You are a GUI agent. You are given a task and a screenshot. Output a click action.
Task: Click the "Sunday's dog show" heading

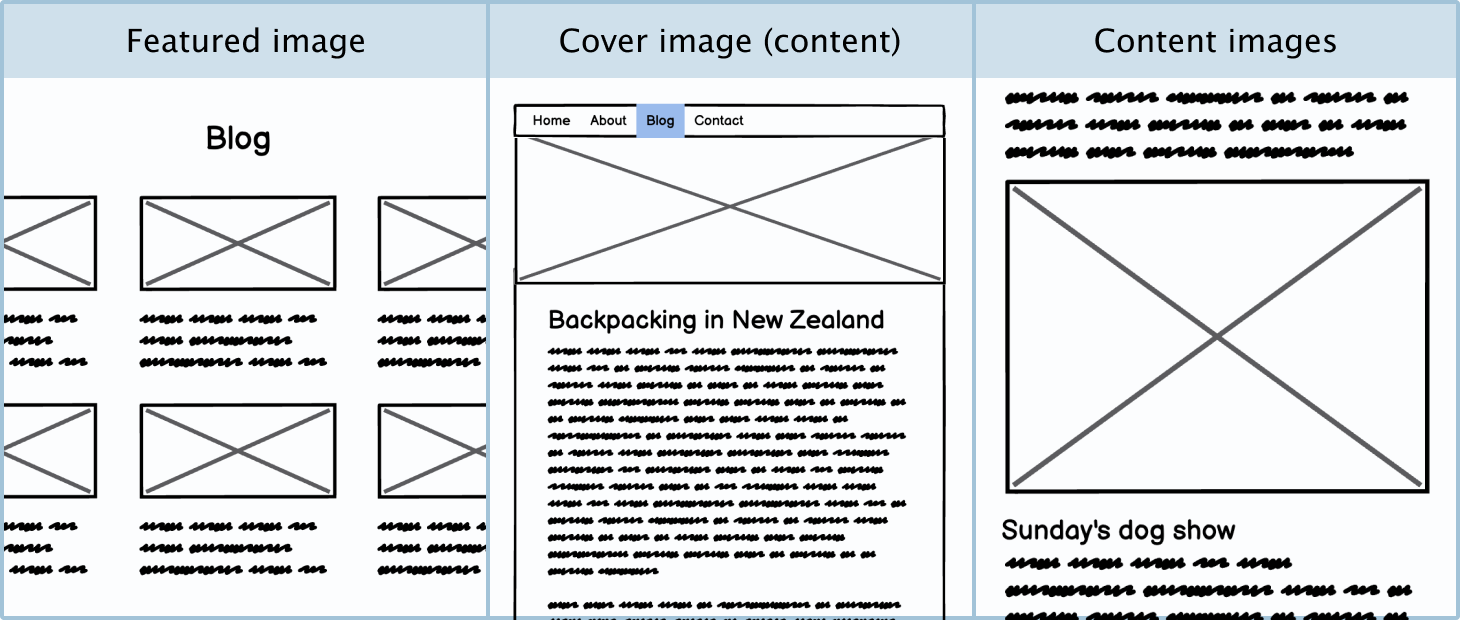coord(1118,530)
